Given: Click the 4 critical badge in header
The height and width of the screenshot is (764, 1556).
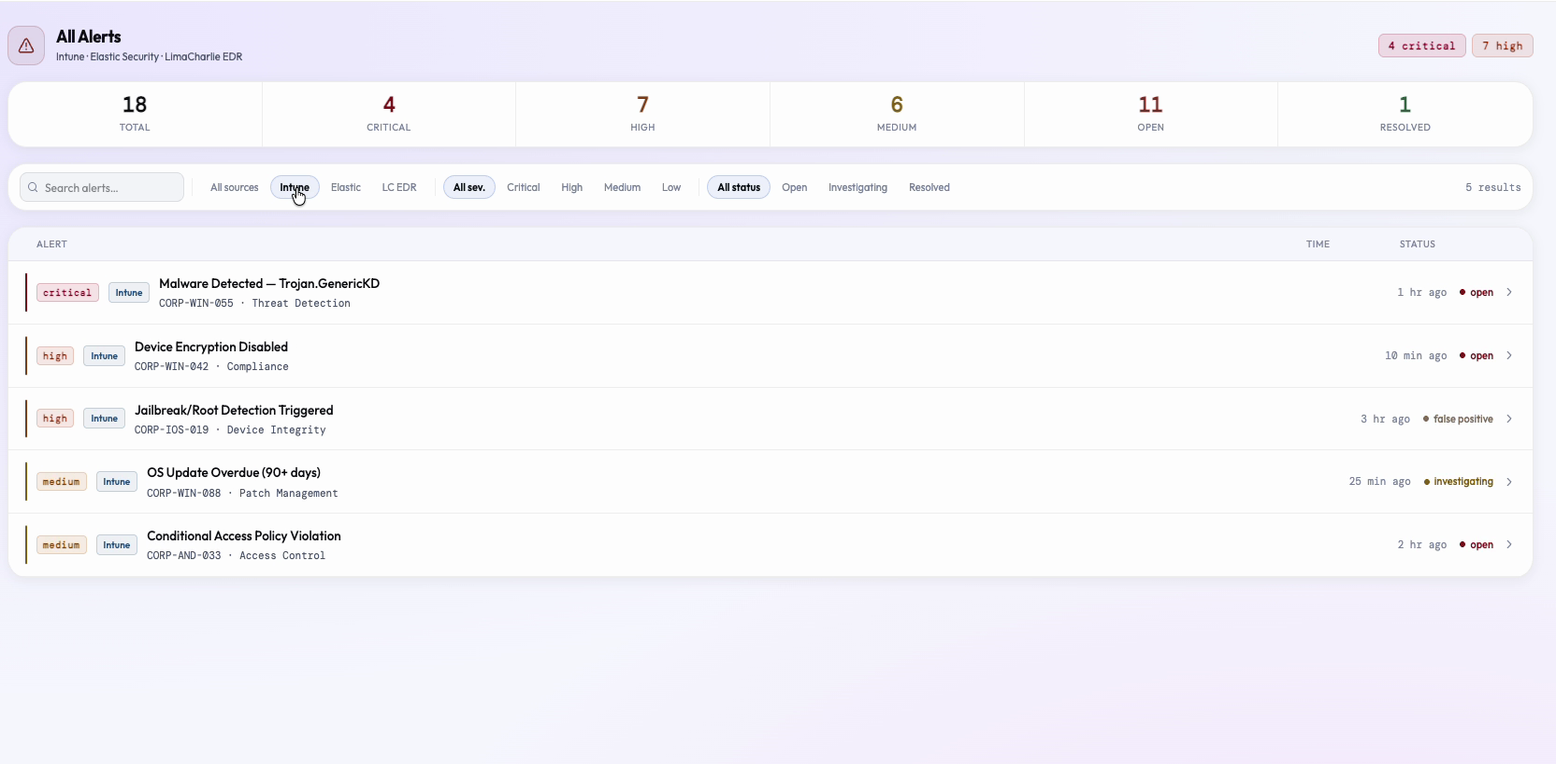Looking at the screenshot, I should pyautogui.click(x=1421, y=46).
